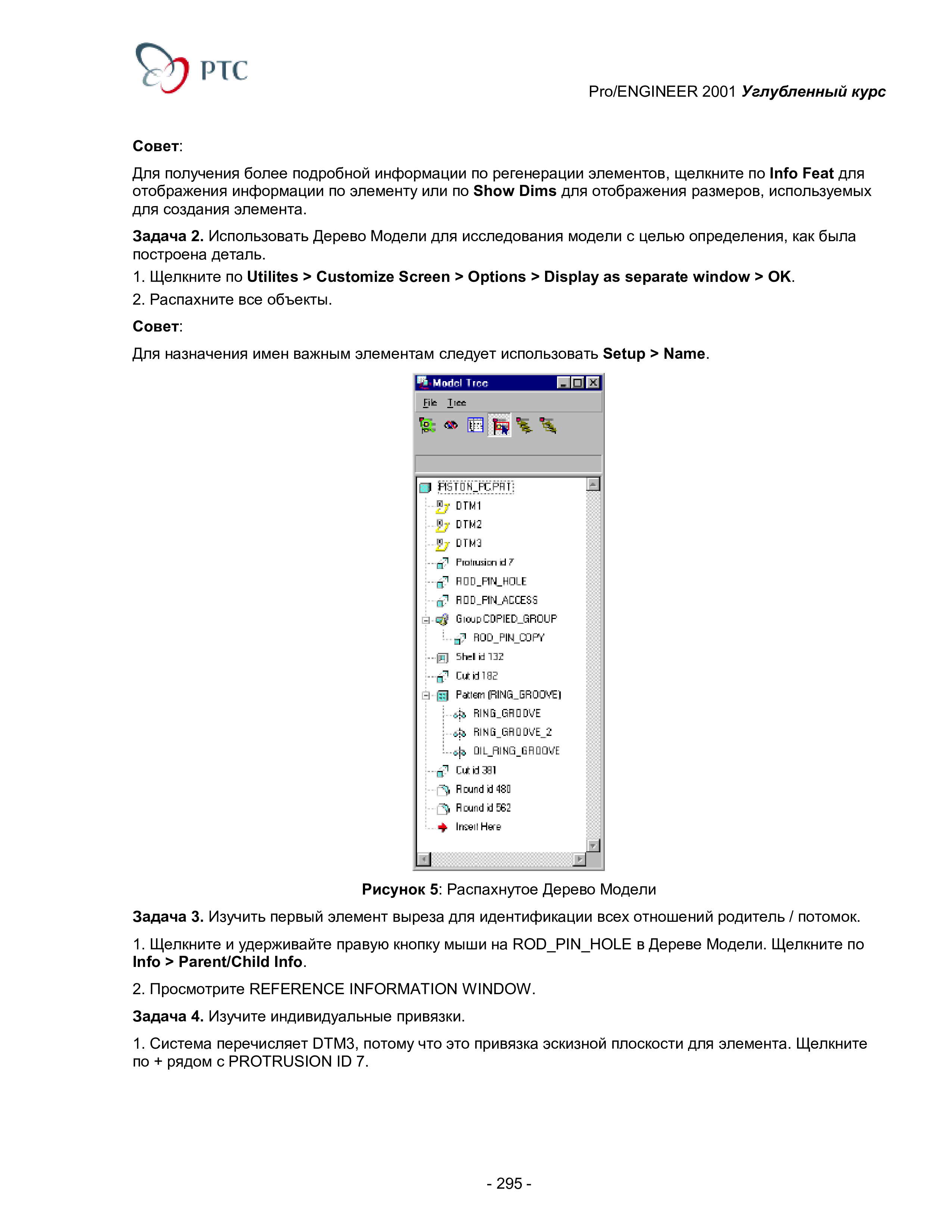
Task: Select PISTON_PC.PRT root node
Action: point(475,487)
